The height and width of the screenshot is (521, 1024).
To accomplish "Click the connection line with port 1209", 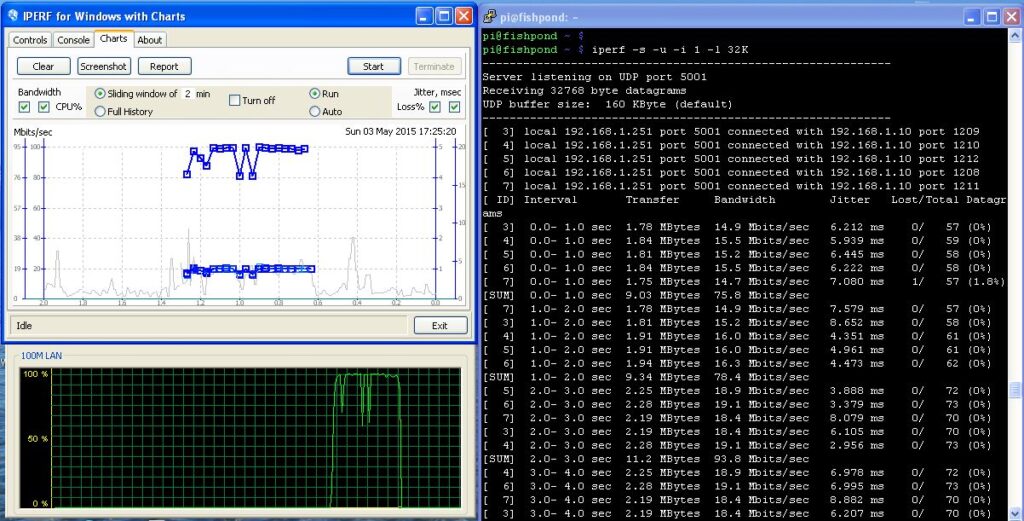I will (731, 132).
